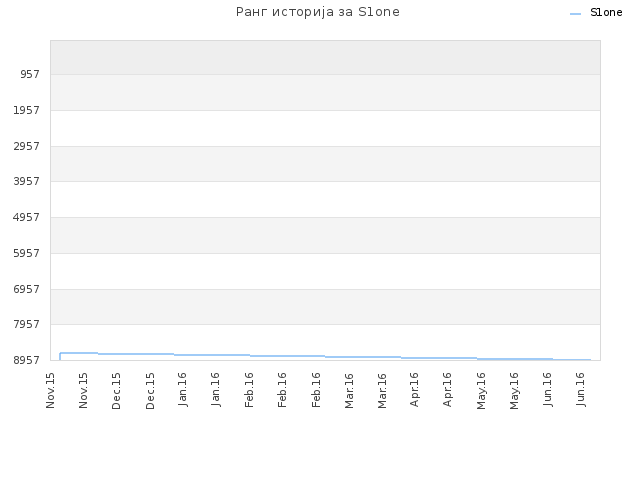The height and width of the screenshot is (480, 640).
Task: Select the chart title for Slone
Action: click(318, 12)
